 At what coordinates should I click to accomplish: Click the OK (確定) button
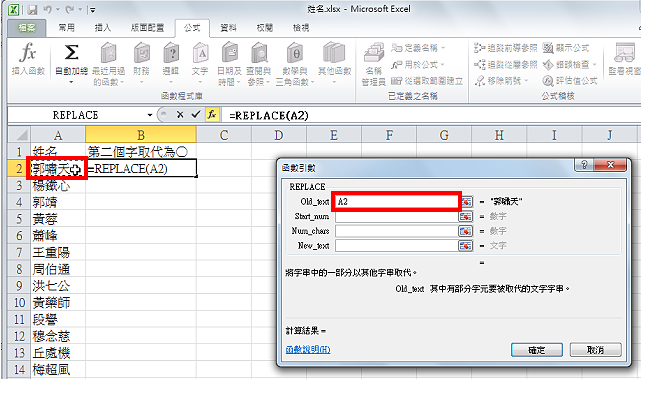coord(536,350)
